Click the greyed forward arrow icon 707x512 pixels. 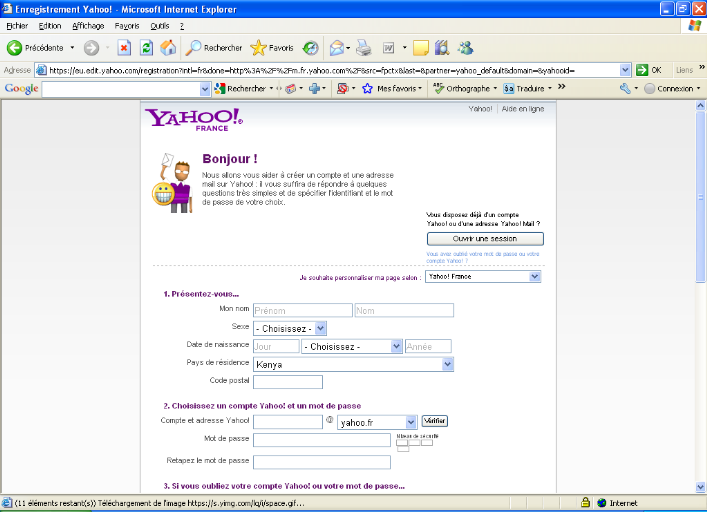[x=92, y=48]
